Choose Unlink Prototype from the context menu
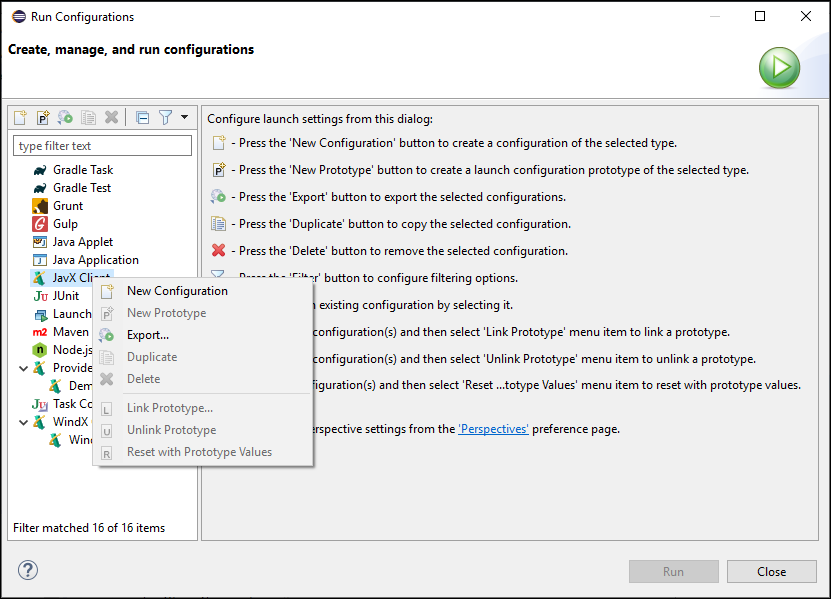831x599 pixels. point(203,430)
